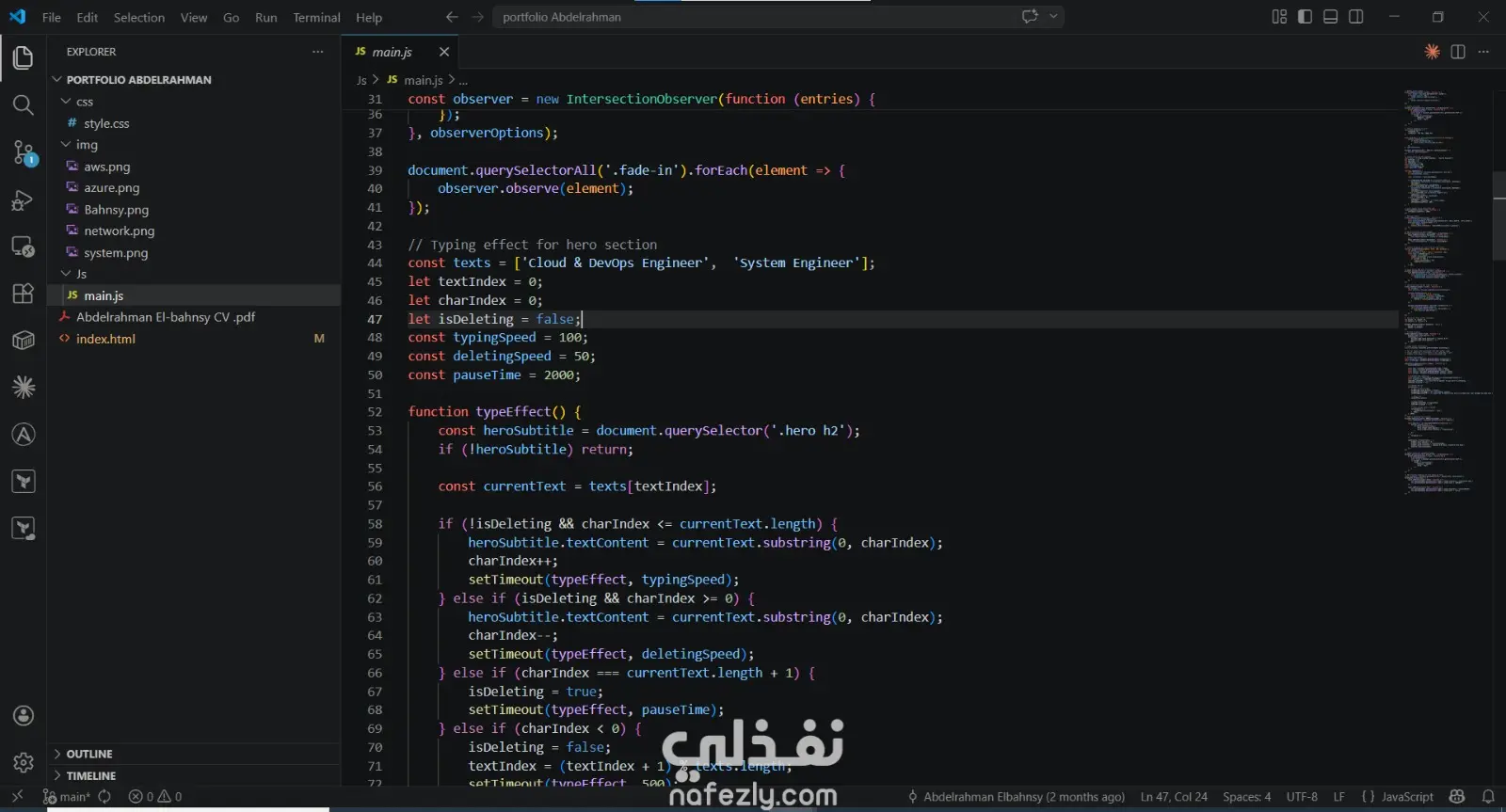Open the Accounts menu icon

coord(24,716)
